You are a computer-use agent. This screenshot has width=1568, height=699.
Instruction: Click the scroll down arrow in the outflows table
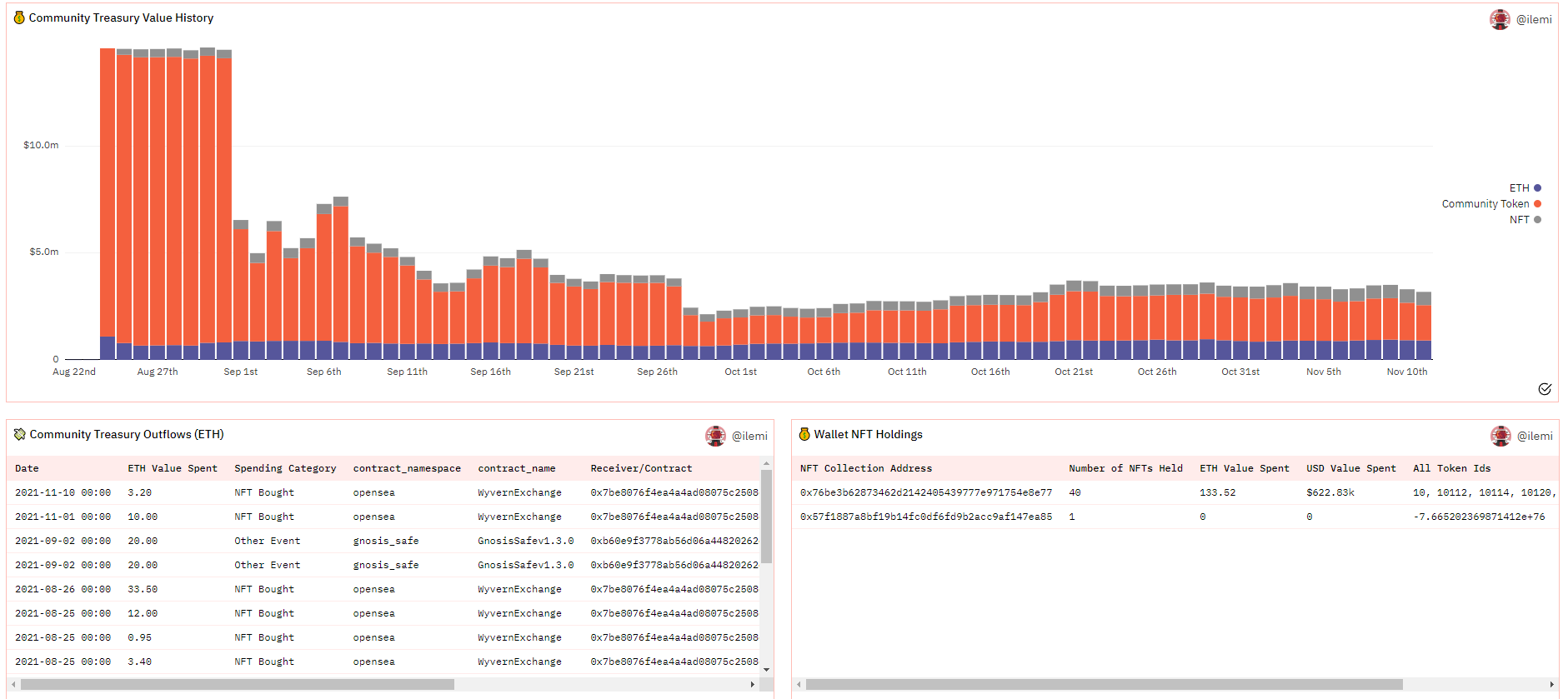tap(766, 669)
